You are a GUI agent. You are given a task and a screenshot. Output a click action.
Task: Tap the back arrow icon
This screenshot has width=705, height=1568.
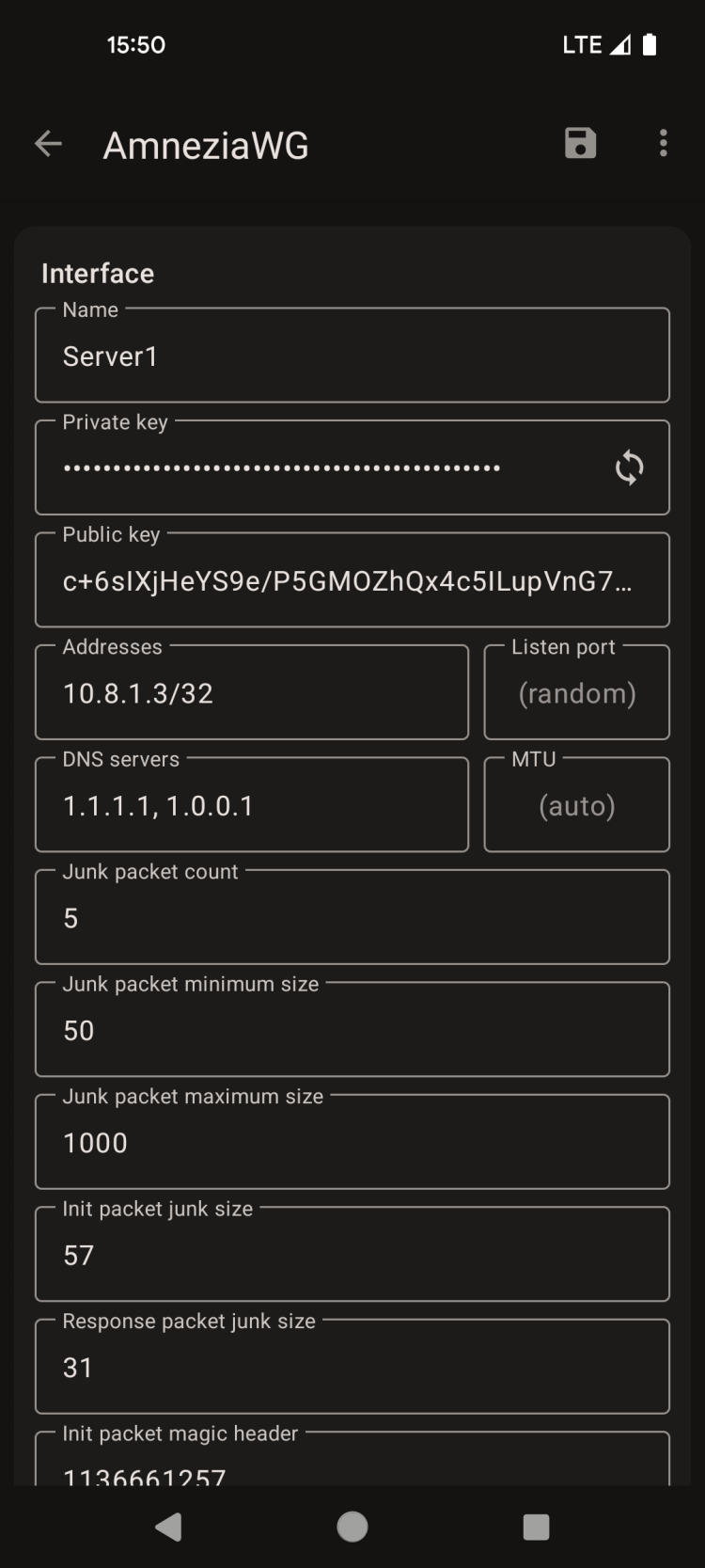[48, 144]
